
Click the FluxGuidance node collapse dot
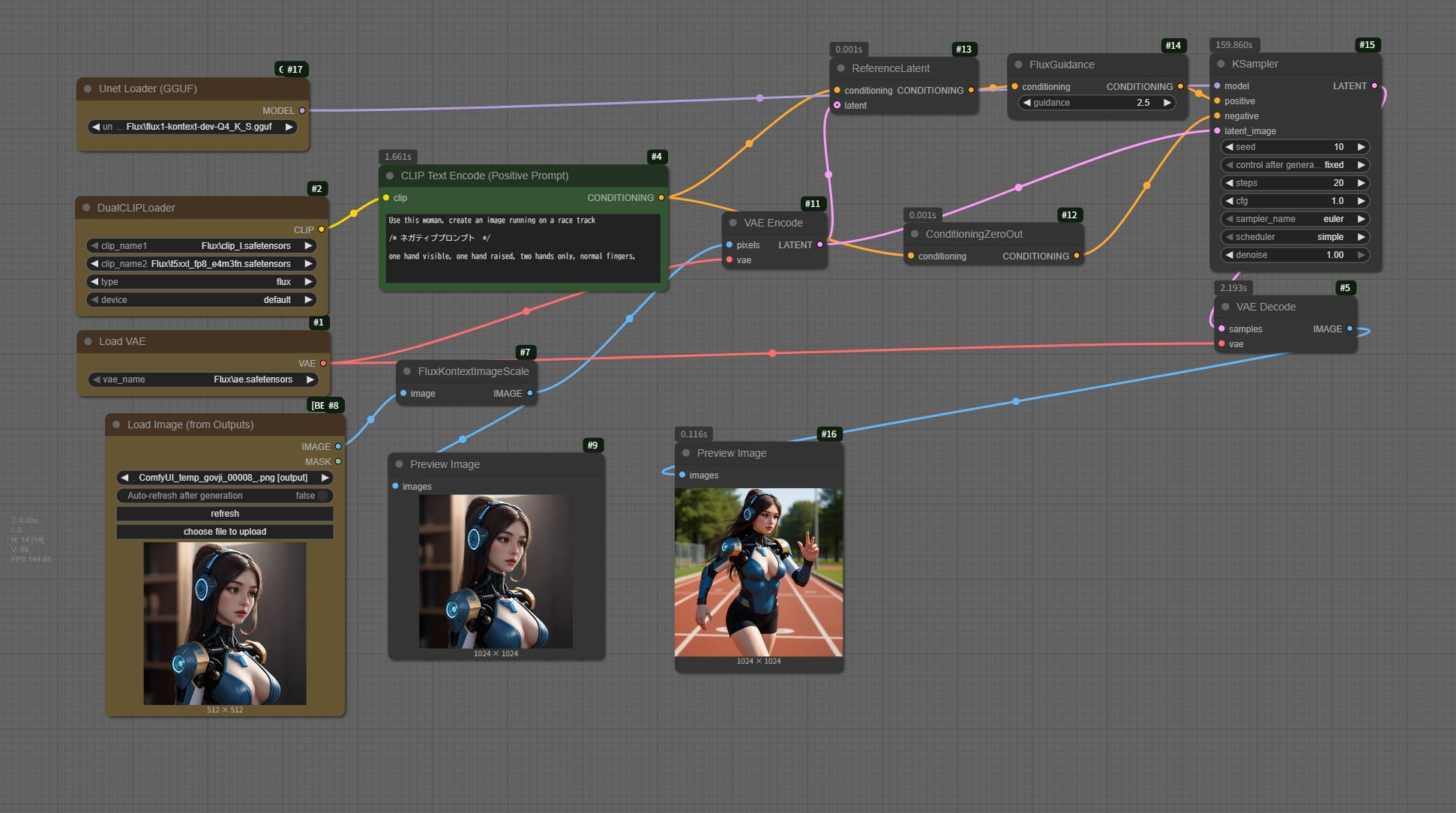pos(1018,64)
